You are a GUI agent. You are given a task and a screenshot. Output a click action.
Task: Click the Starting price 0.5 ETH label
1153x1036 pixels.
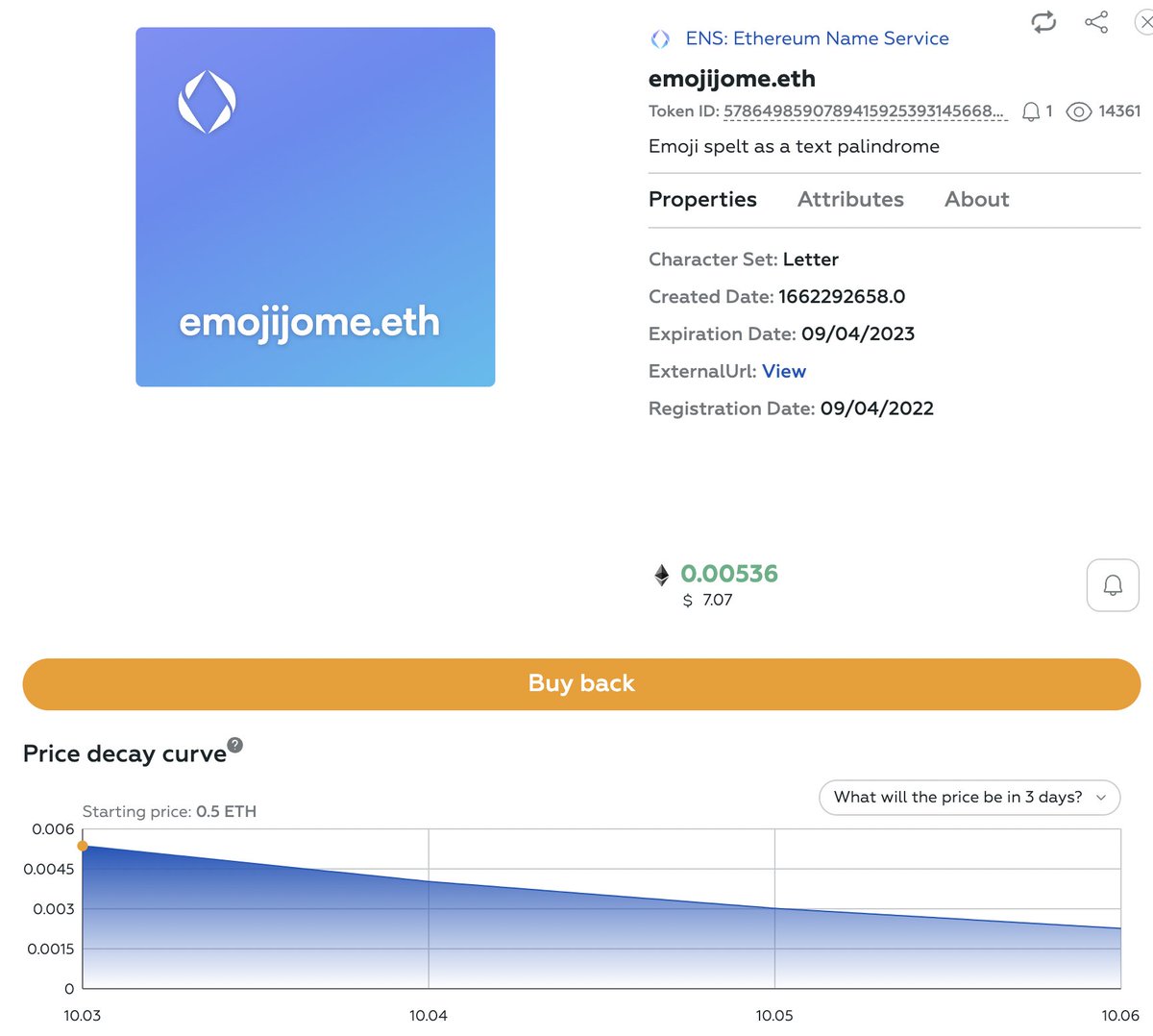tap(169, 811)
